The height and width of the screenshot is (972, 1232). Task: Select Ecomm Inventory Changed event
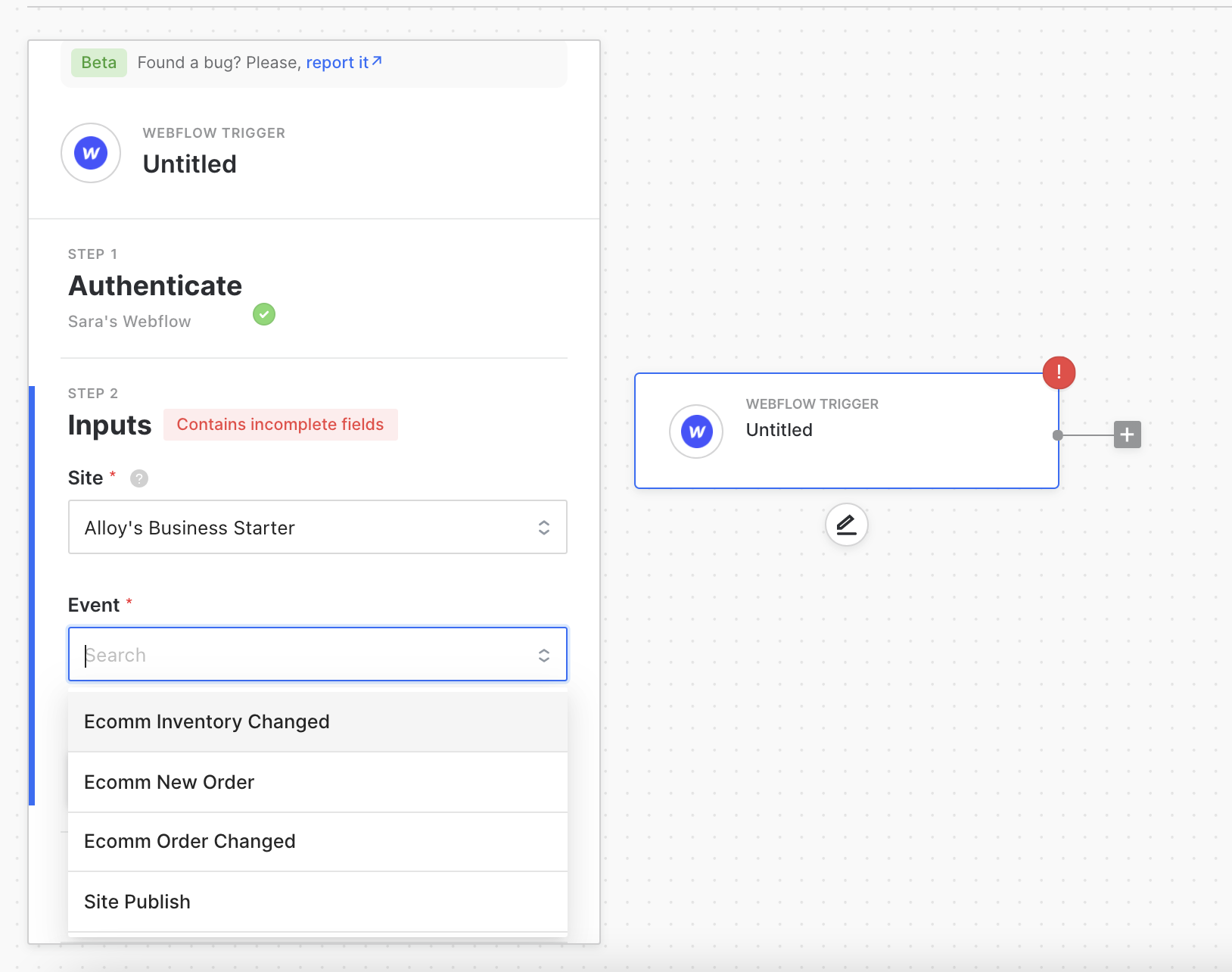point(207,722)
